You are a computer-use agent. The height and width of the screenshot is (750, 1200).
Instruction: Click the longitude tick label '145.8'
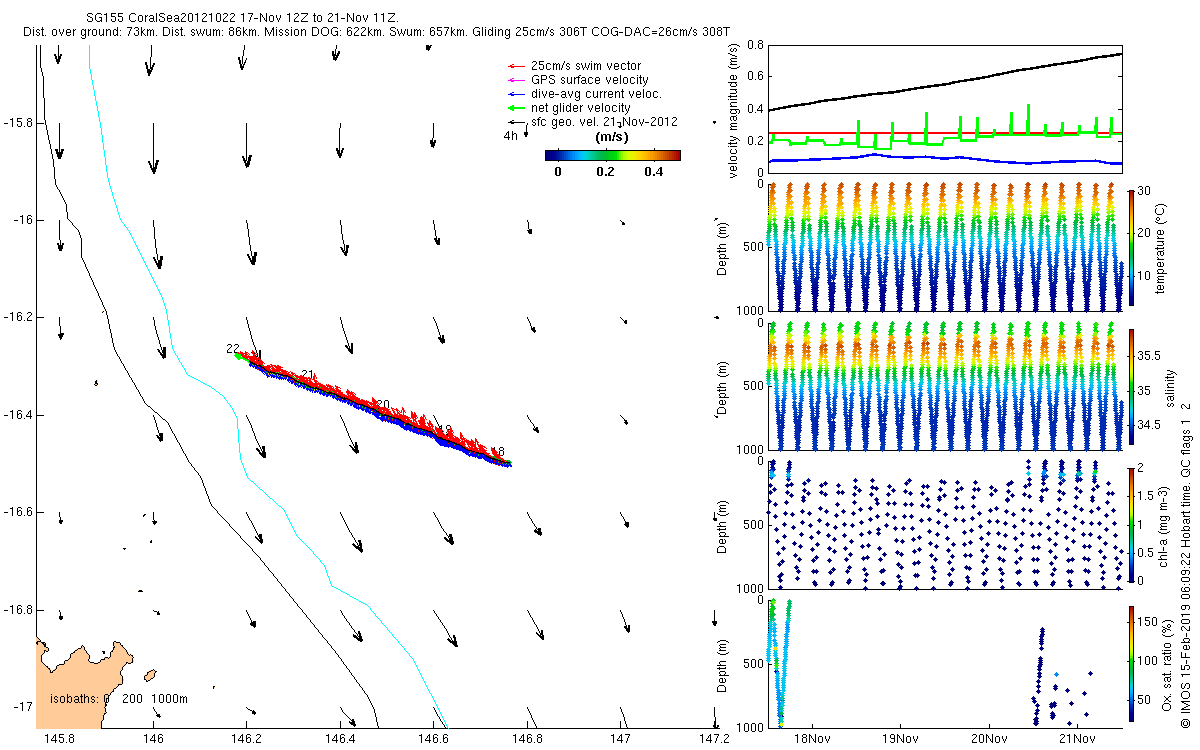(59, 738)
